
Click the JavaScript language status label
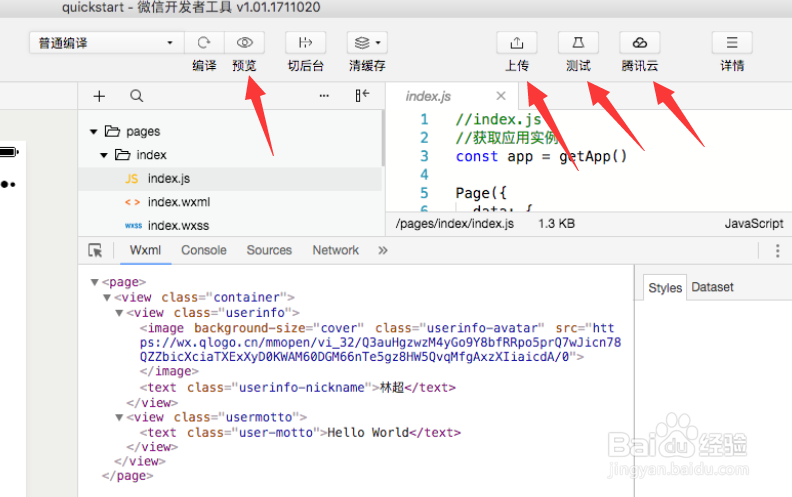754,224
